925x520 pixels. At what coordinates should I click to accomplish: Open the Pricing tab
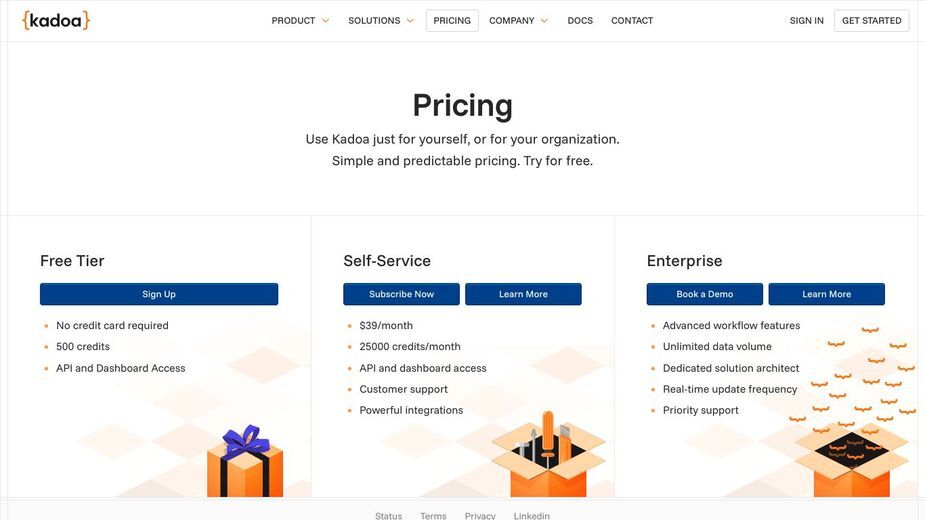[452, 21]
